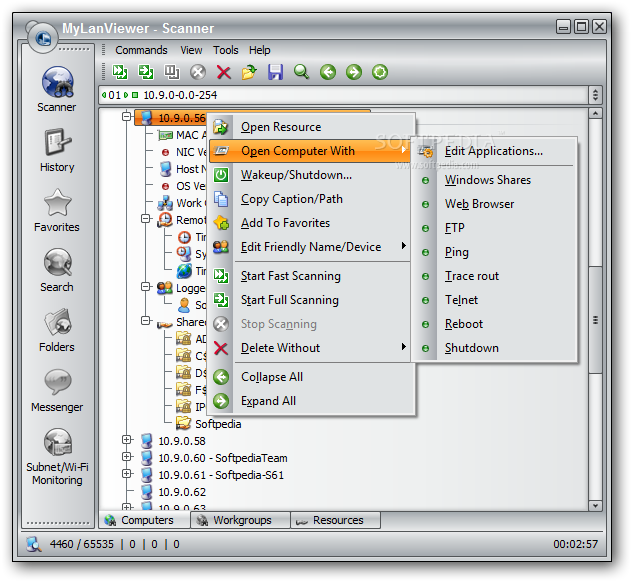Screen dimensions: 632x582
Task: Select Shutdown in submenu
Action: click(495, 348)
